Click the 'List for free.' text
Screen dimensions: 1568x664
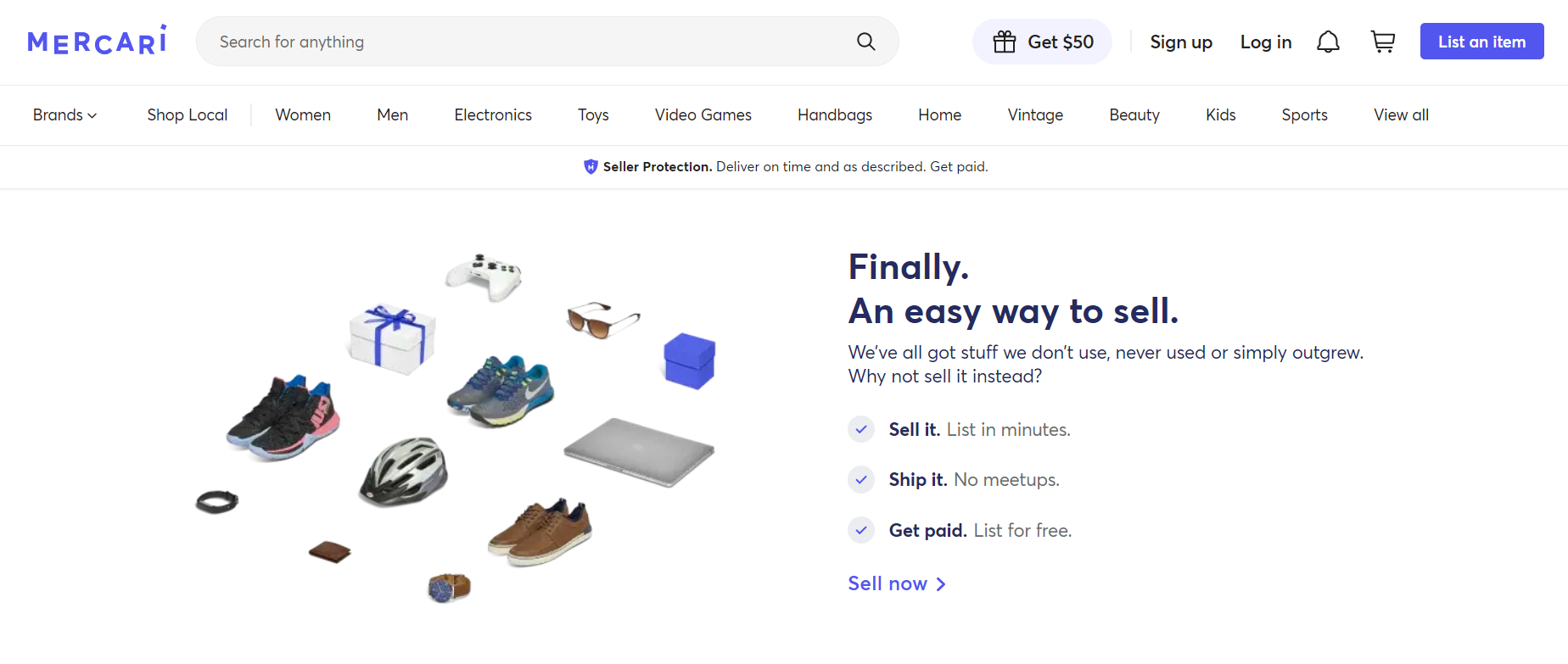[1023, 530]
